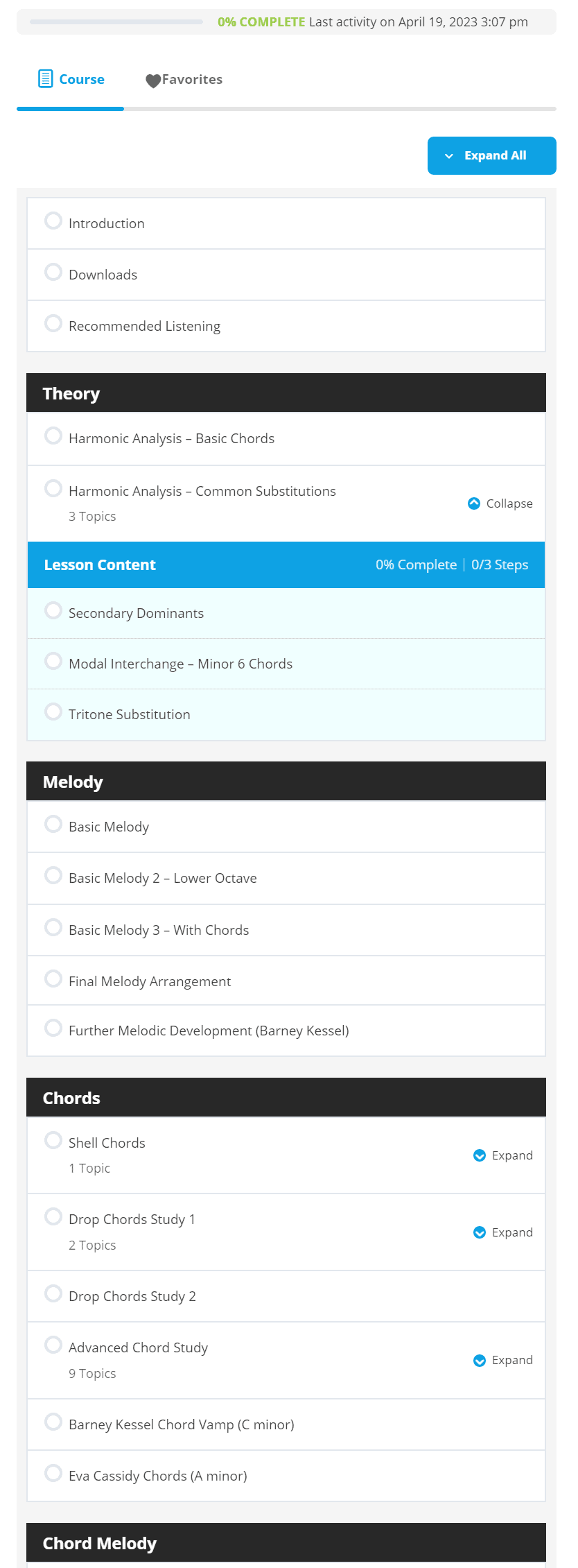This screenshot has height=1568, width=578.
Task: Click the Expand All button
Action: pos(492,156)
